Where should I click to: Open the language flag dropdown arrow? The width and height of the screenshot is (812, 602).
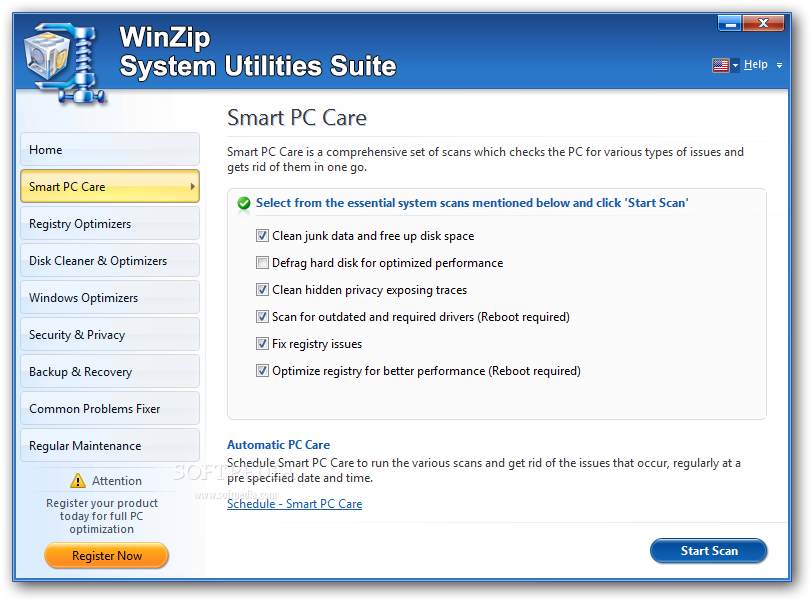click(x=735, y=65)
